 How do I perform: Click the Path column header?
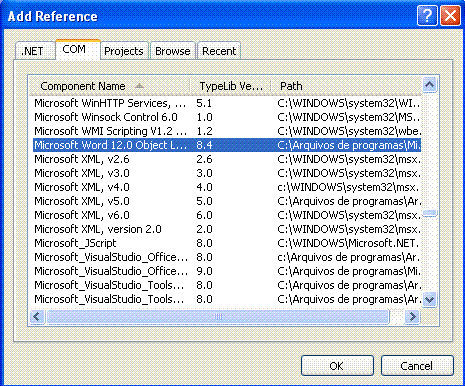pyautogui.click(x=346, y=86)
